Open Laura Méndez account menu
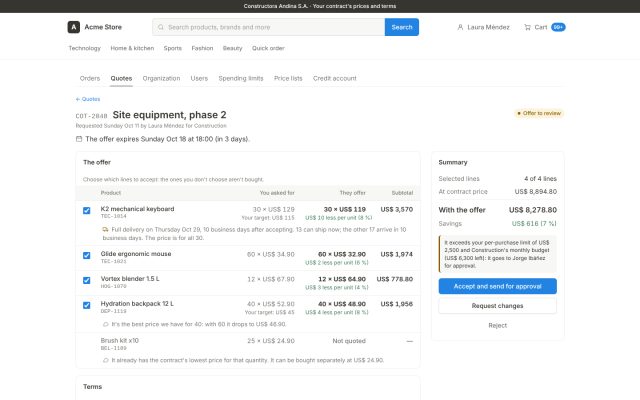This screenshot has width=640, height=400. (484, 27)
